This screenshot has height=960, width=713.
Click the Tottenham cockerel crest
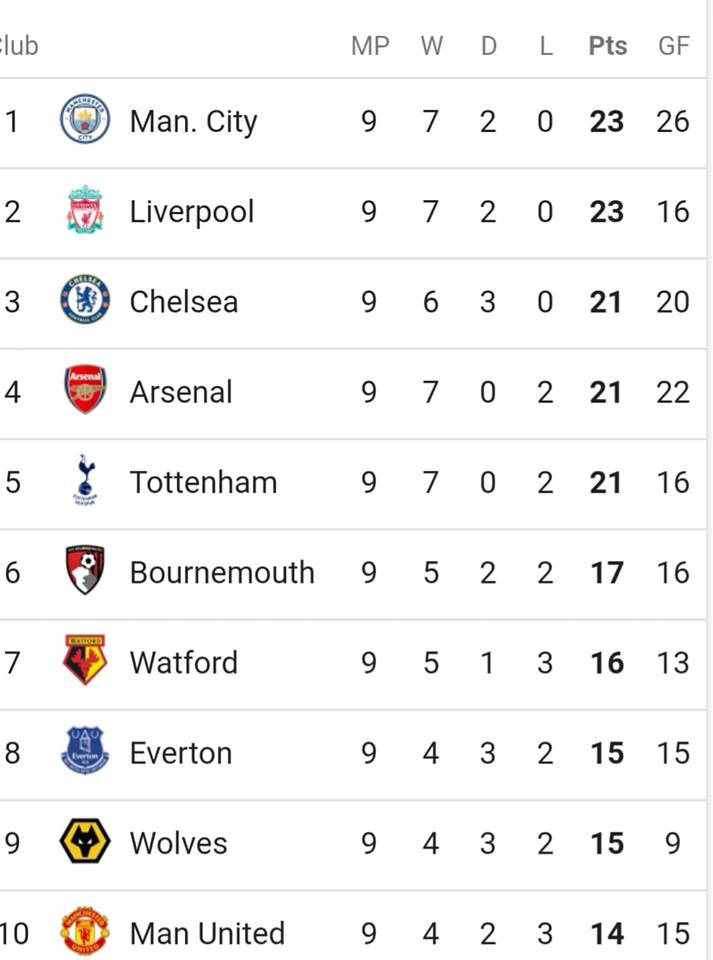85,480
